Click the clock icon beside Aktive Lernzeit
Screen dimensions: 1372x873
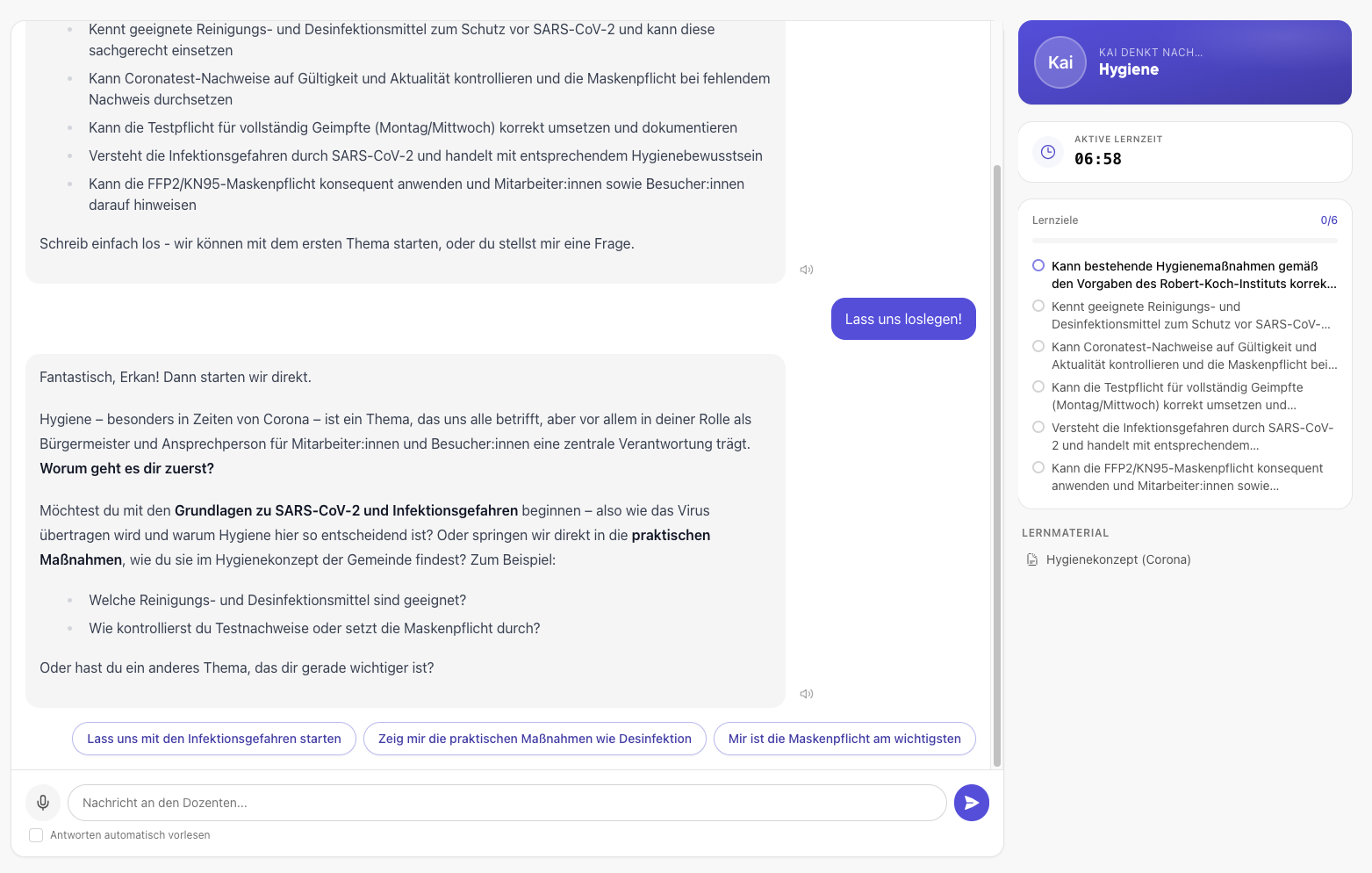(1047, 151)
